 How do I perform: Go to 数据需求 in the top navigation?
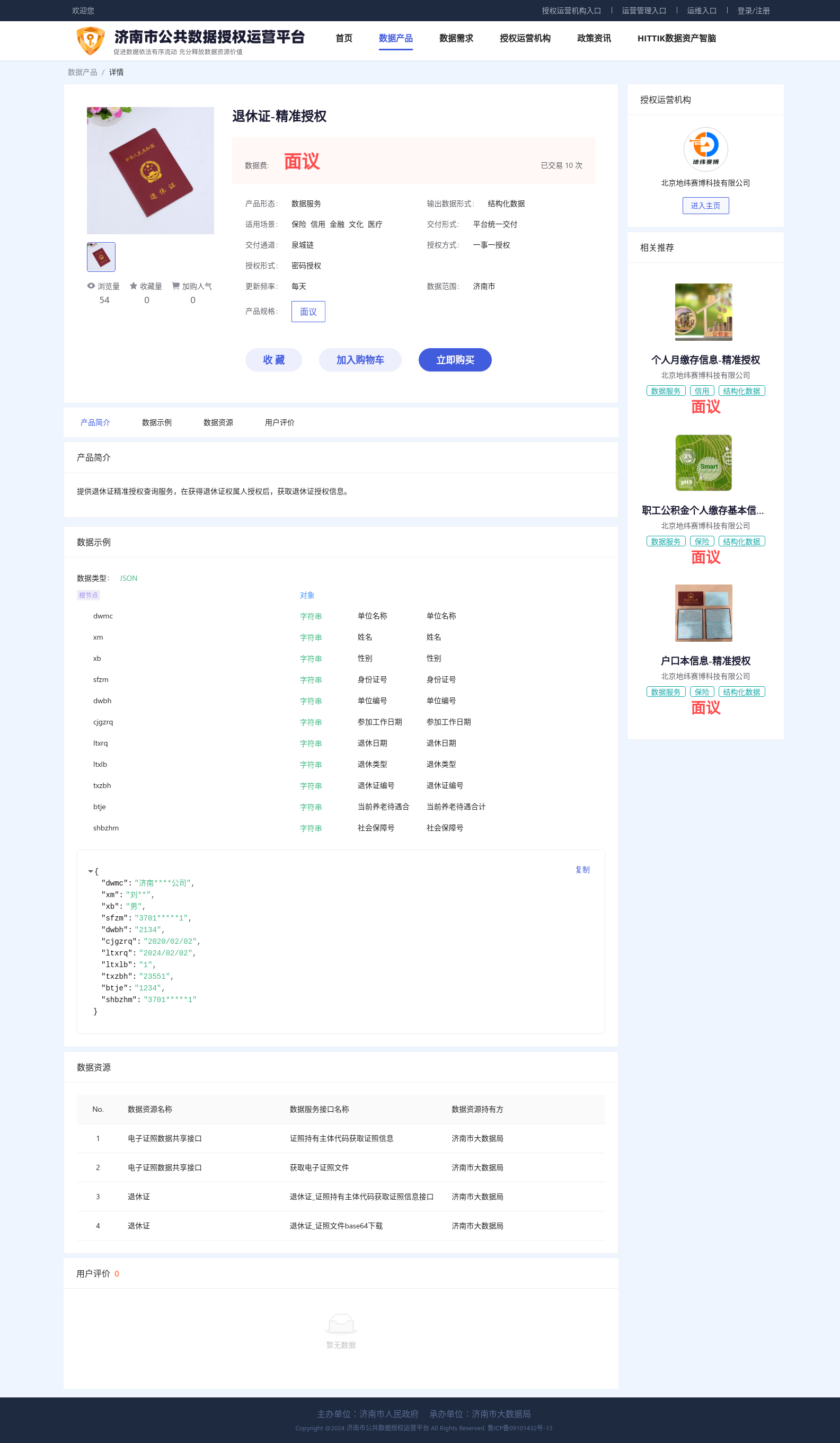pyautogui.click(x=456, y=38)
